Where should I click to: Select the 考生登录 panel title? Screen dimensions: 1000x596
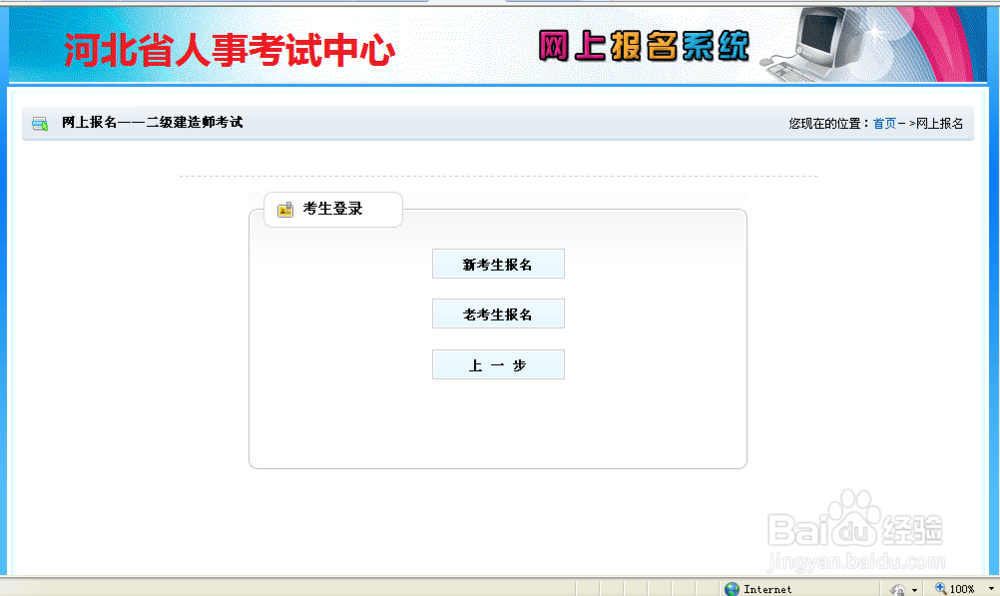coord(332,209)
